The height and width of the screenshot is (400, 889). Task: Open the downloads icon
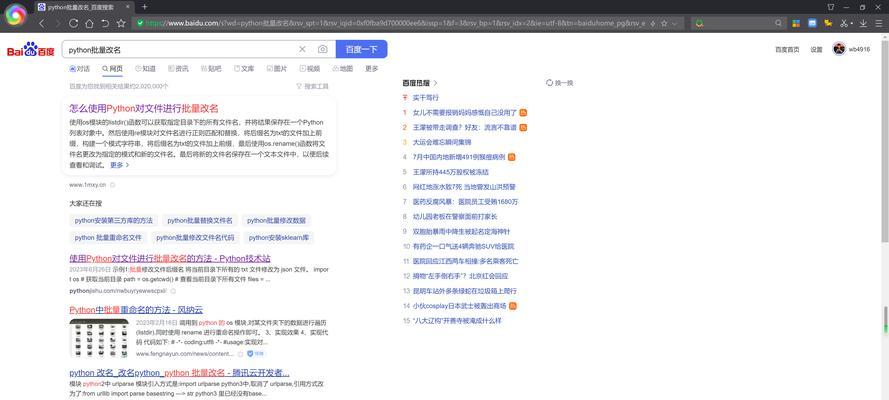863,23
